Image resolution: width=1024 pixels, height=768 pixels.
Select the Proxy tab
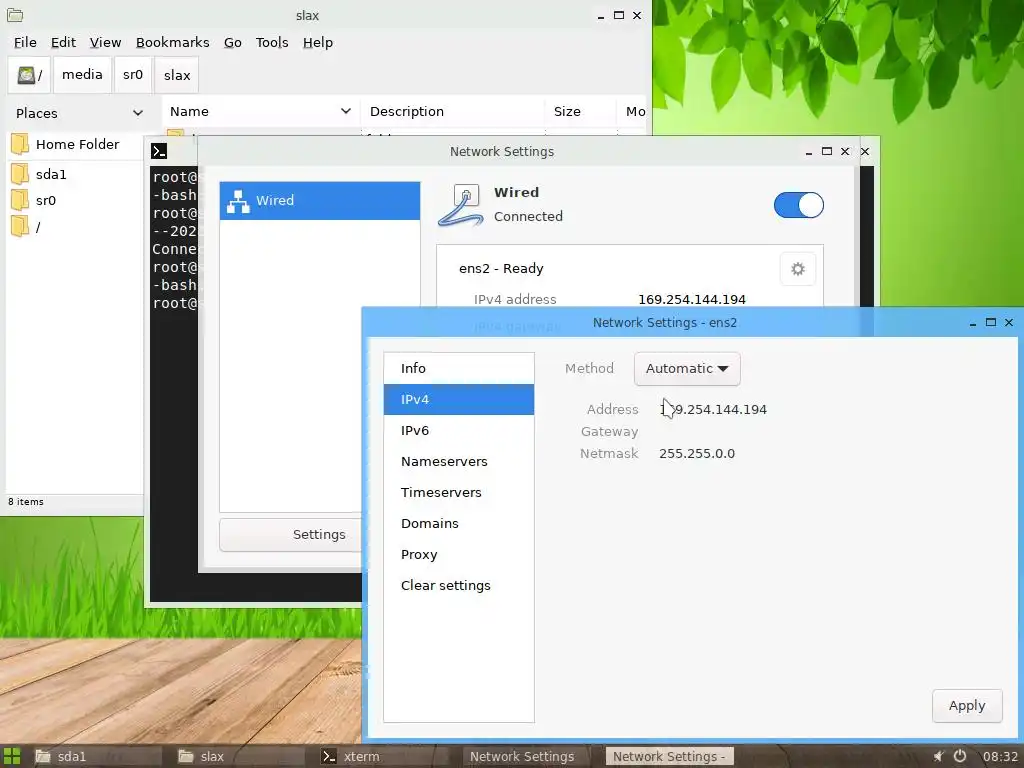pyautogui.click(x=458, y=554)
